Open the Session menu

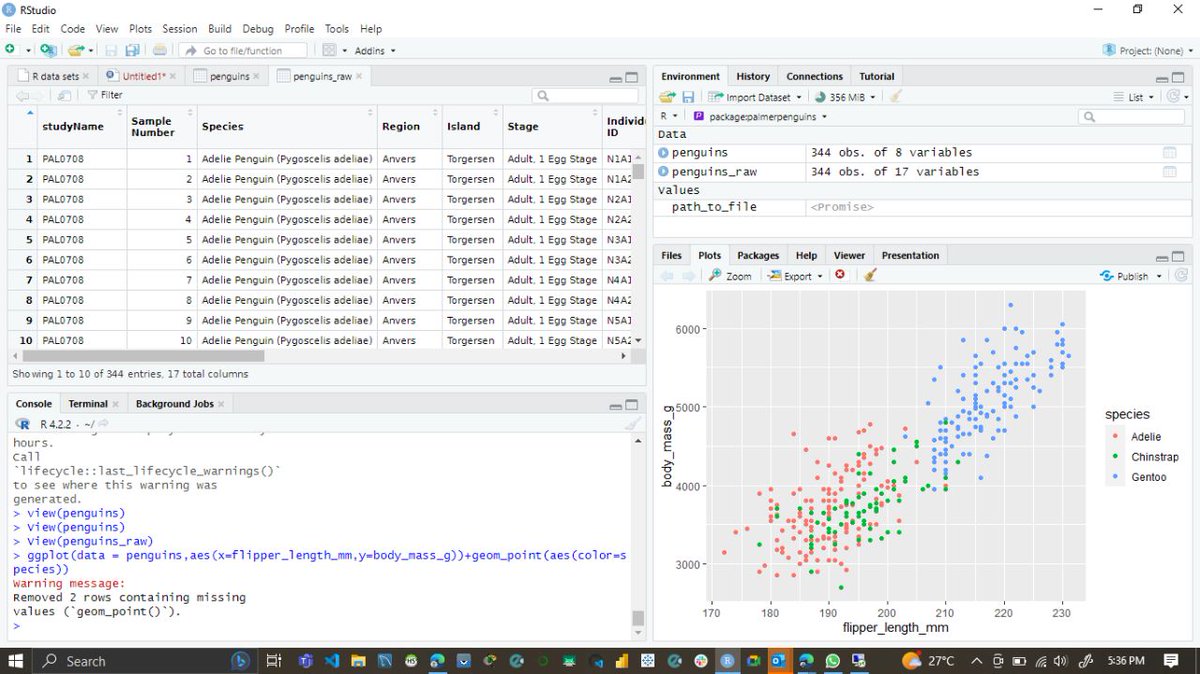coord(180,28)
